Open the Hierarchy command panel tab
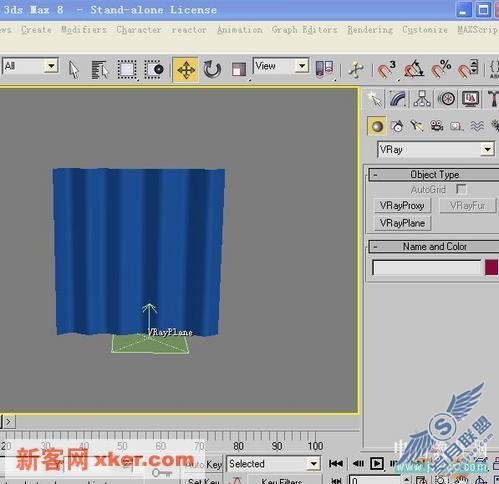 422,99
